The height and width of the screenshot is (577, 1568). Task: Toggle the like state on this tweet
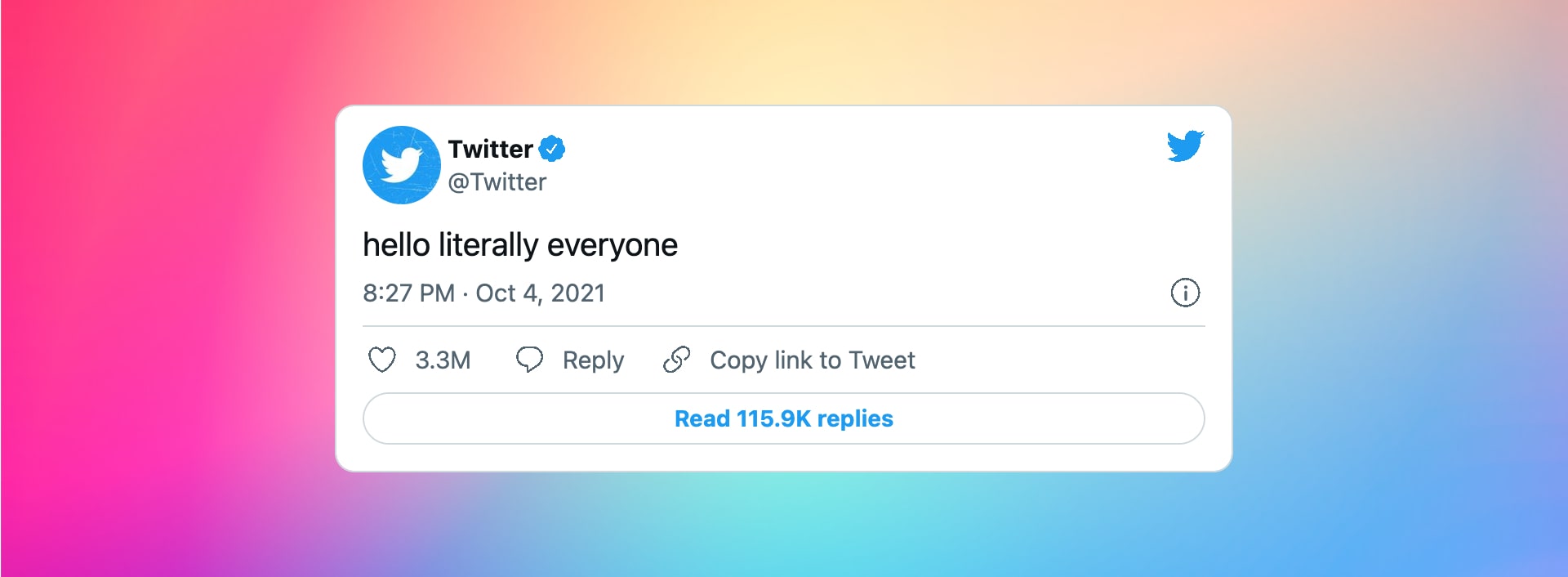point(382,360)
